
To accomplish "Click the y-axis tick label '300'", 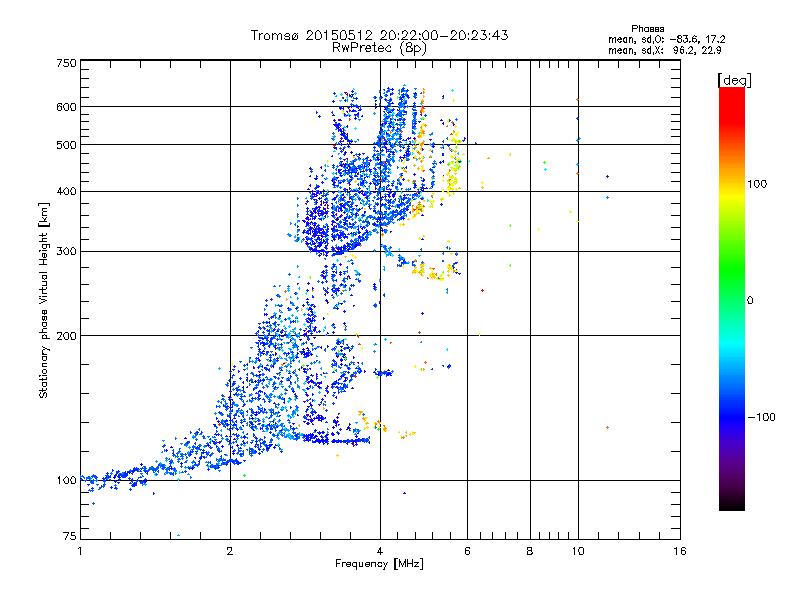I will [x=66, y=251].
